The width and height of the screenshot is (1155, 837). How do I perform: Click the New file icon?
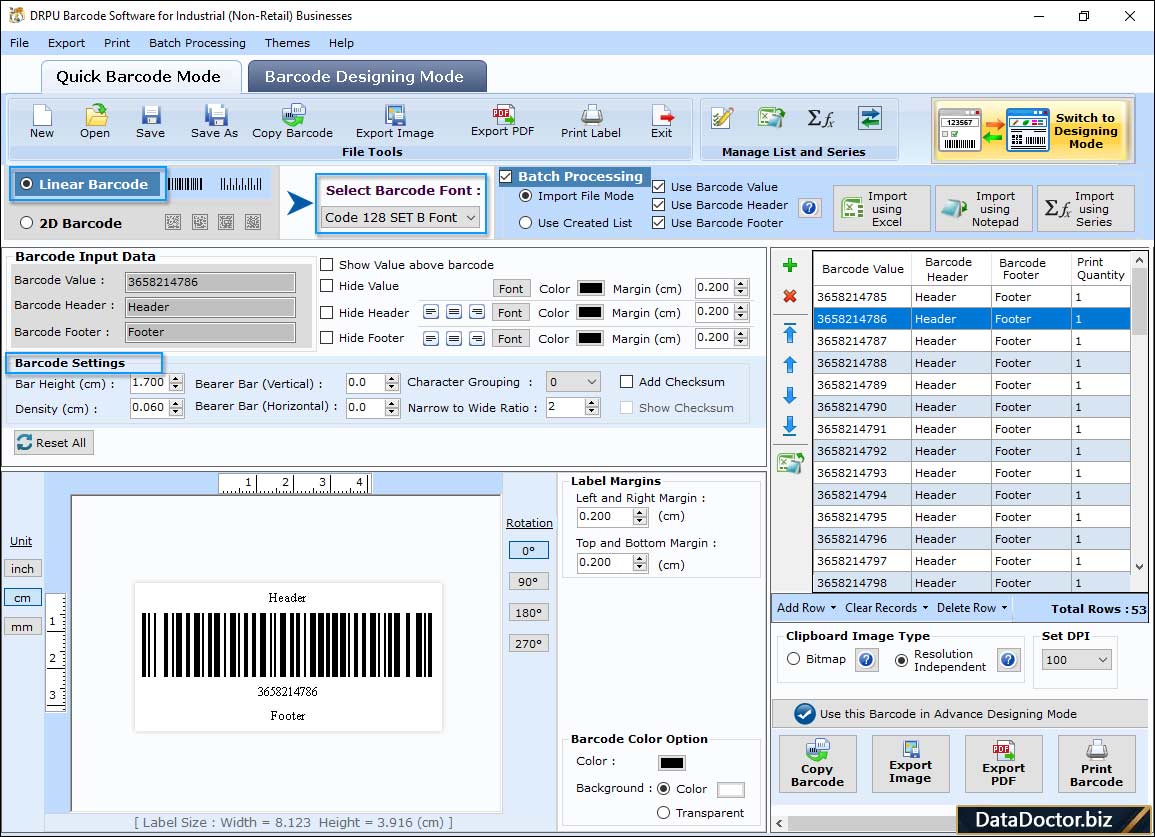[42, 122]
